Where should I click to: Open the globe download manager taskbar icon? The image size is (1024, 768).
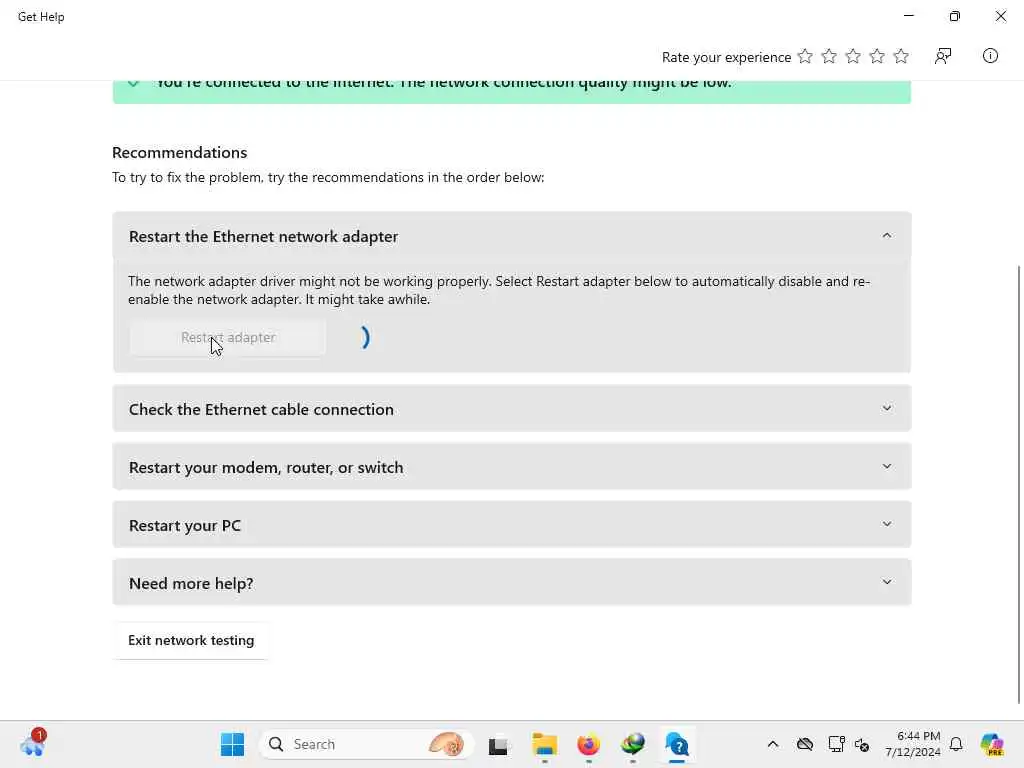(633, 744)
